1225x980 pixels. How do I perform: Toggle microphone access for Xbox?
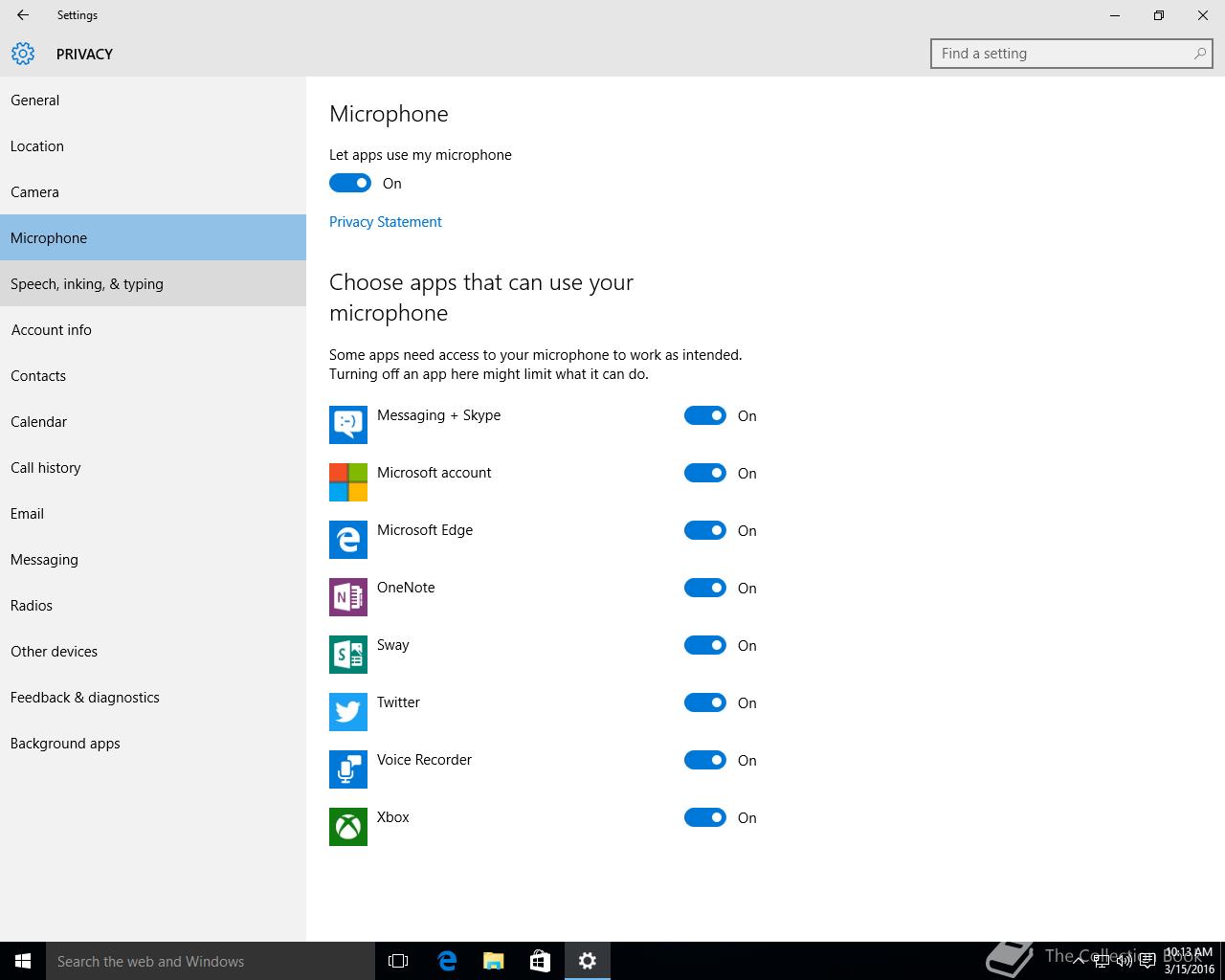[705, 817]
